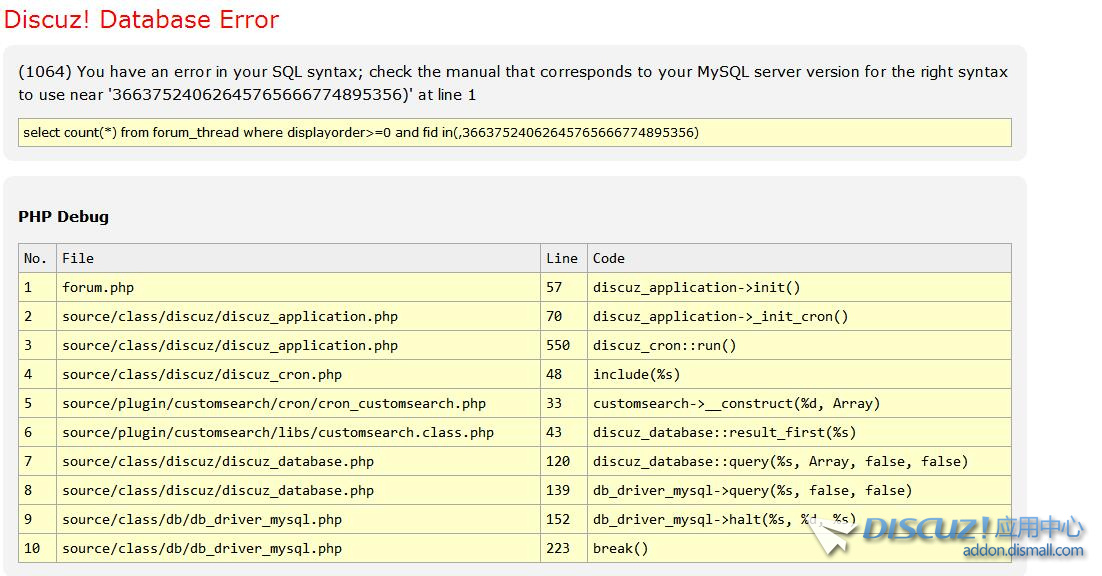Select the forum.php file entry

tap(98, 287)
